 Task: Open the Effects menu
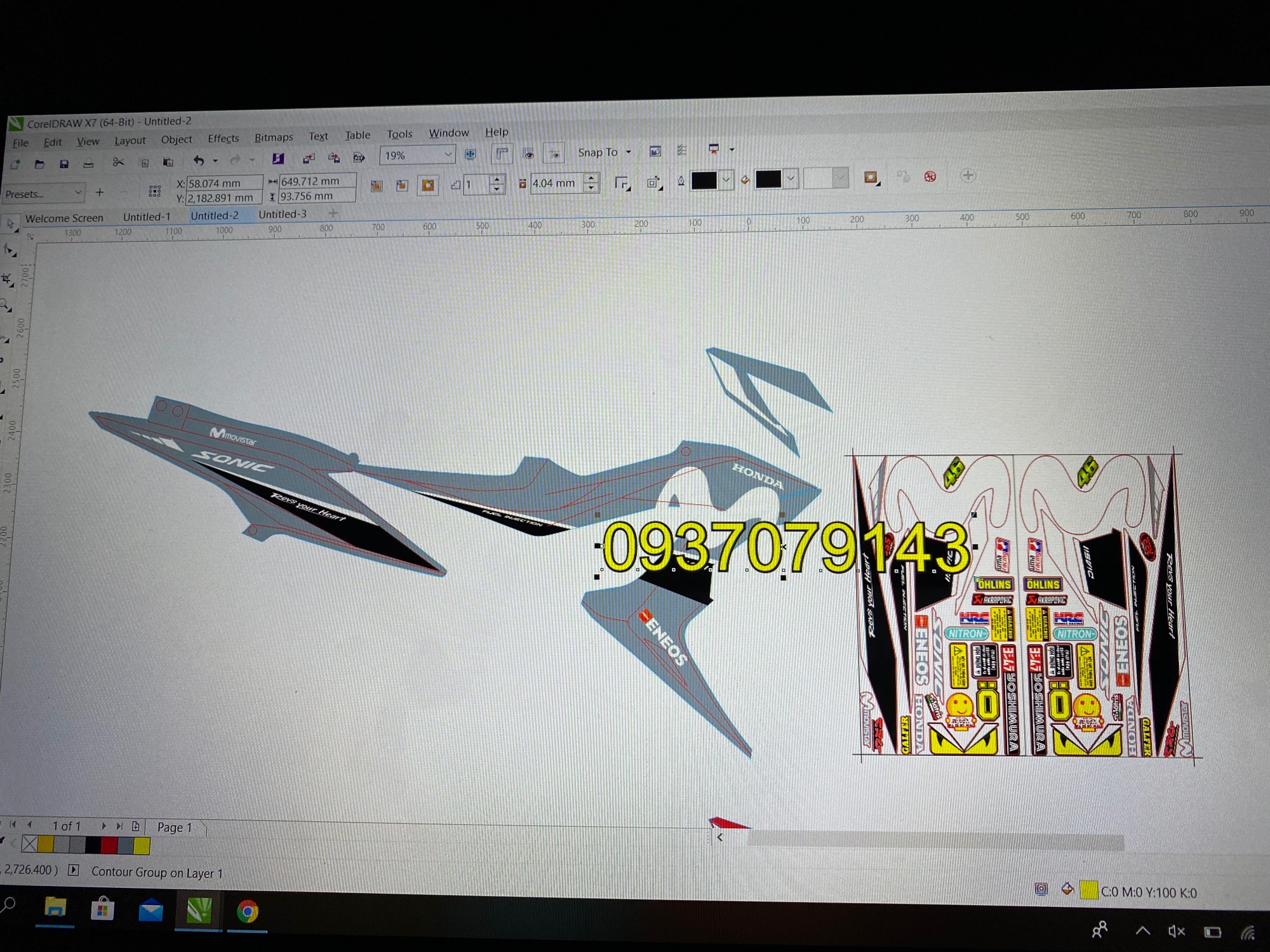coord(224,138)
